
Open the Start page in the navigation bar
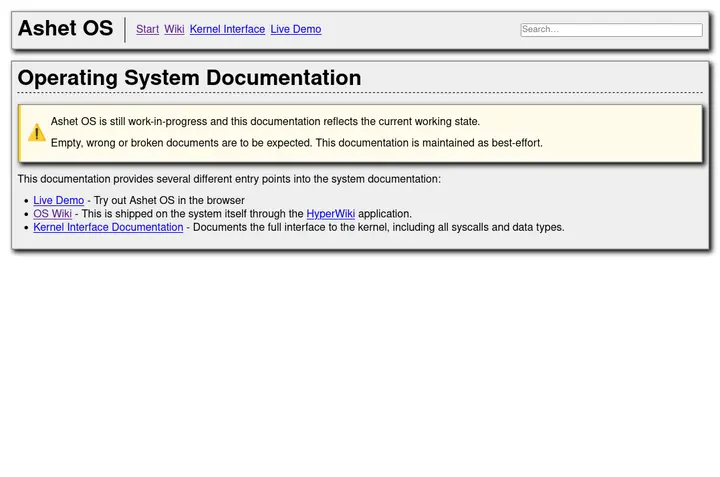147,30
